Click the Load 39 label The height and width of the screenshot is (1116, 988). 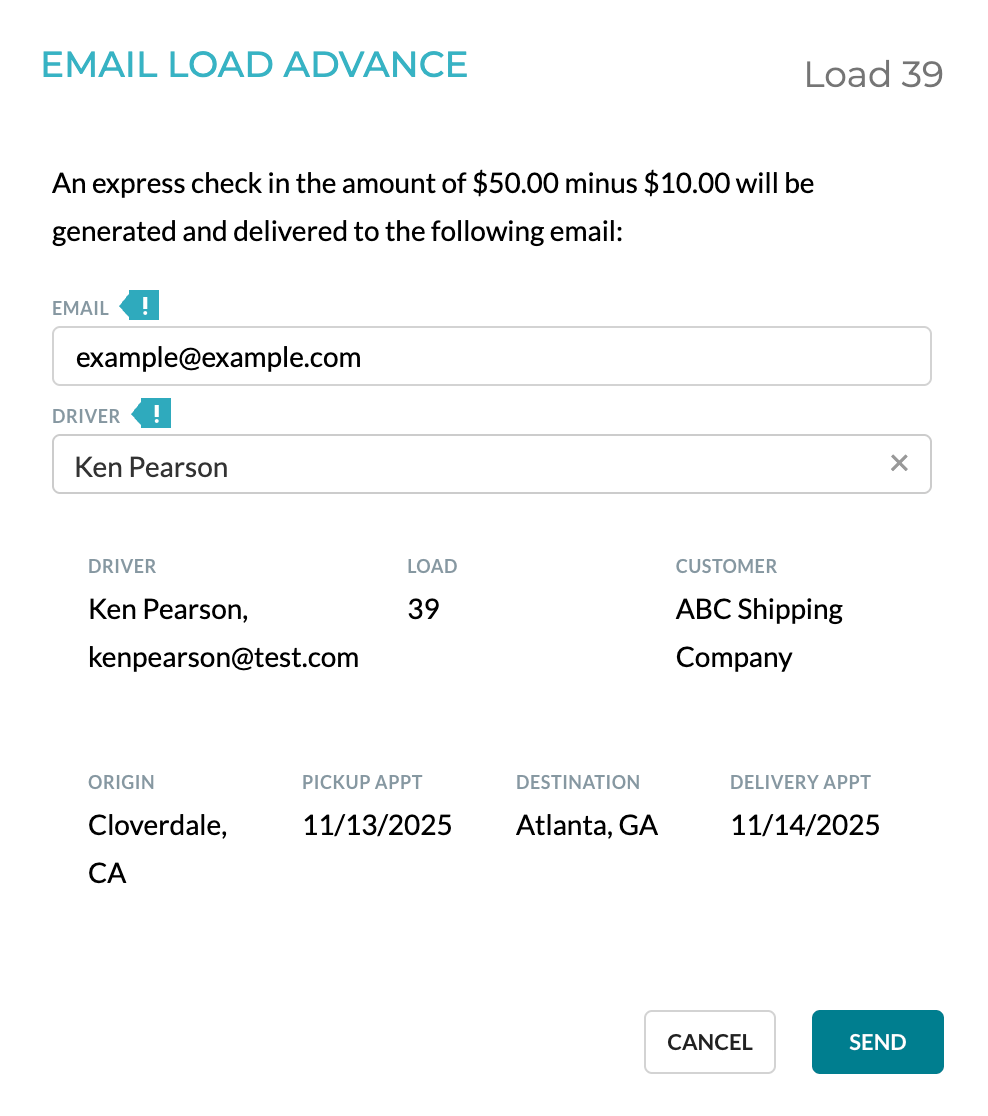coord(874,75)
